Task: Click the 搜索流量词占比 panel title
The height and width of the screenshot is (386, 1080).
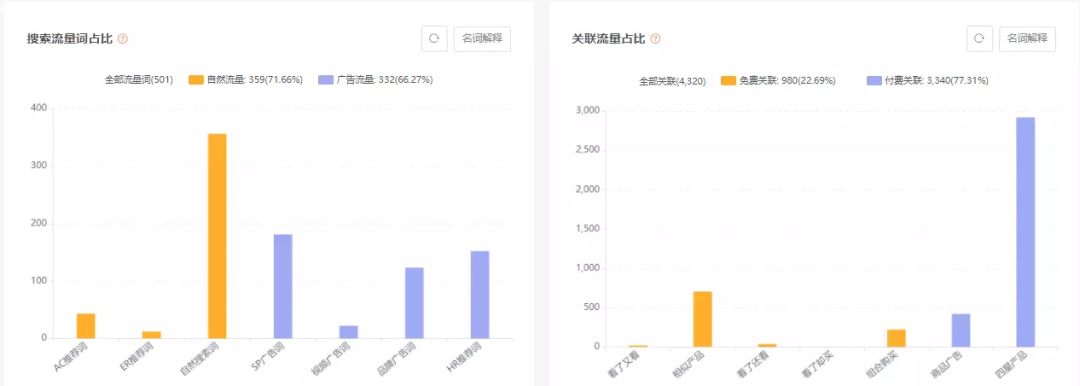Action: pos(70,39)
